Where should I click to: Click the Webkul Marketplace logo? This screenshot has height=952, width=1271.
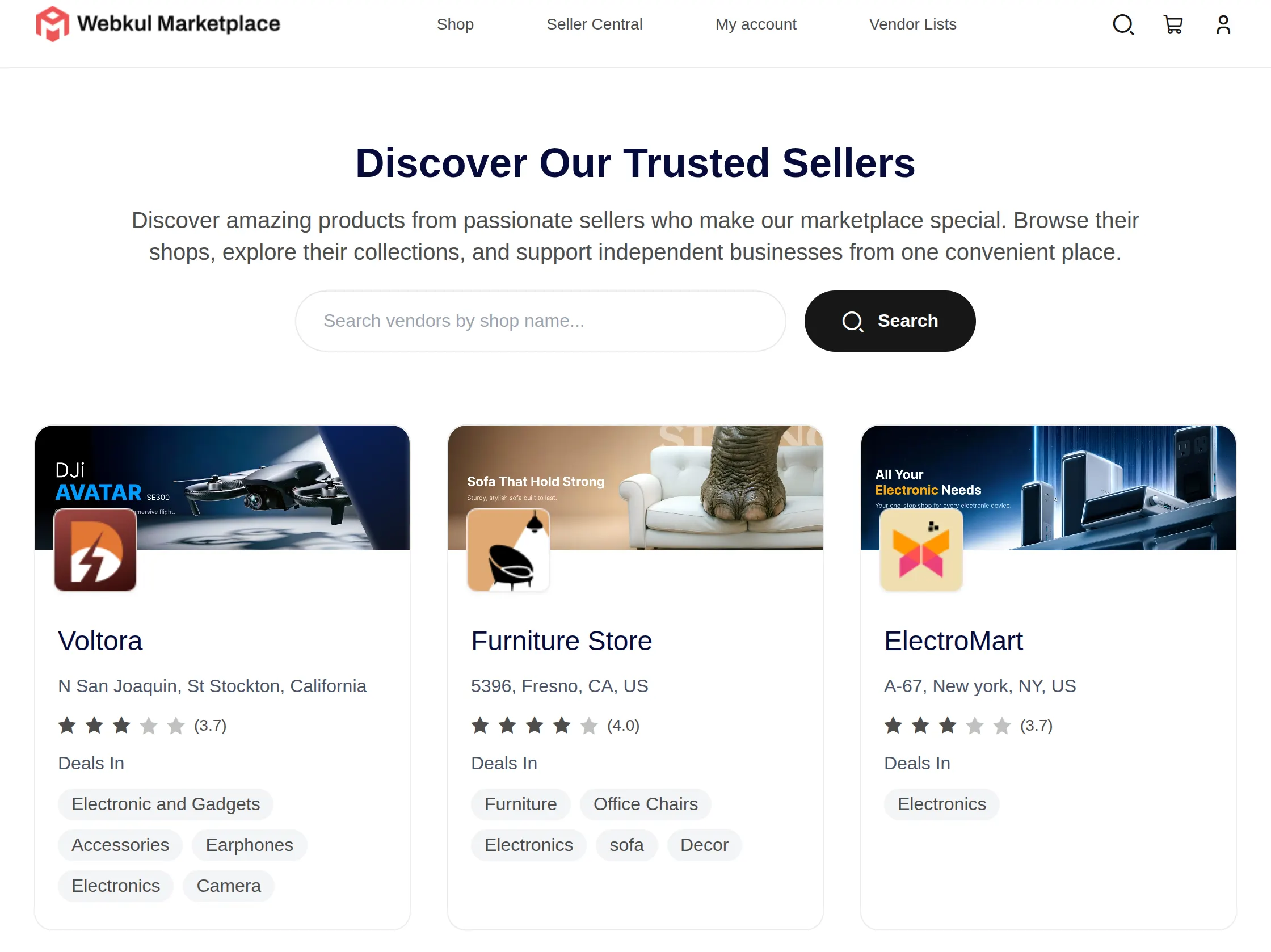point(157,24)
